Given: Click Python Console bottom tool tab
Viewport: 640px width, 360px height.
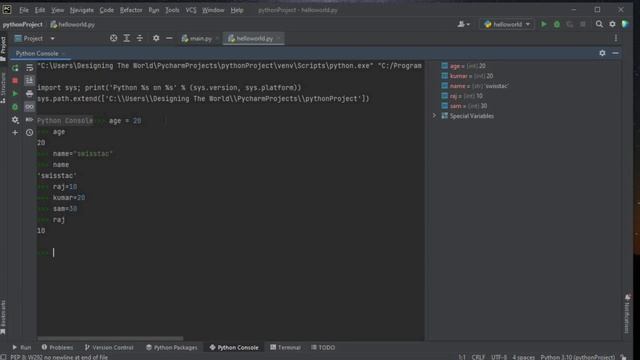Looking at the screenshot, I should tap(234, 347).
